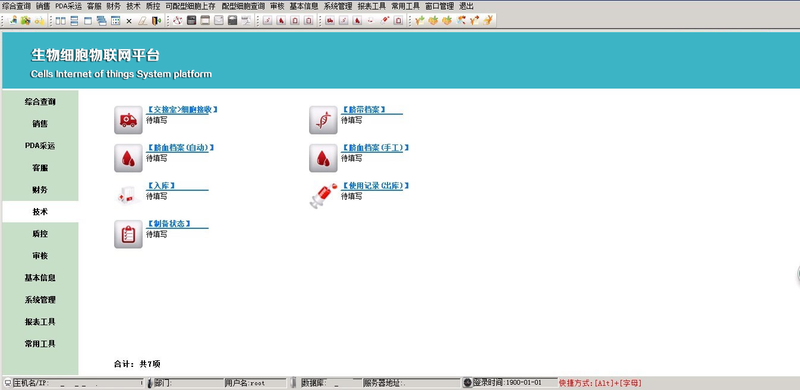Click blood drop icon beside 脐血档案(自动)

128,158
